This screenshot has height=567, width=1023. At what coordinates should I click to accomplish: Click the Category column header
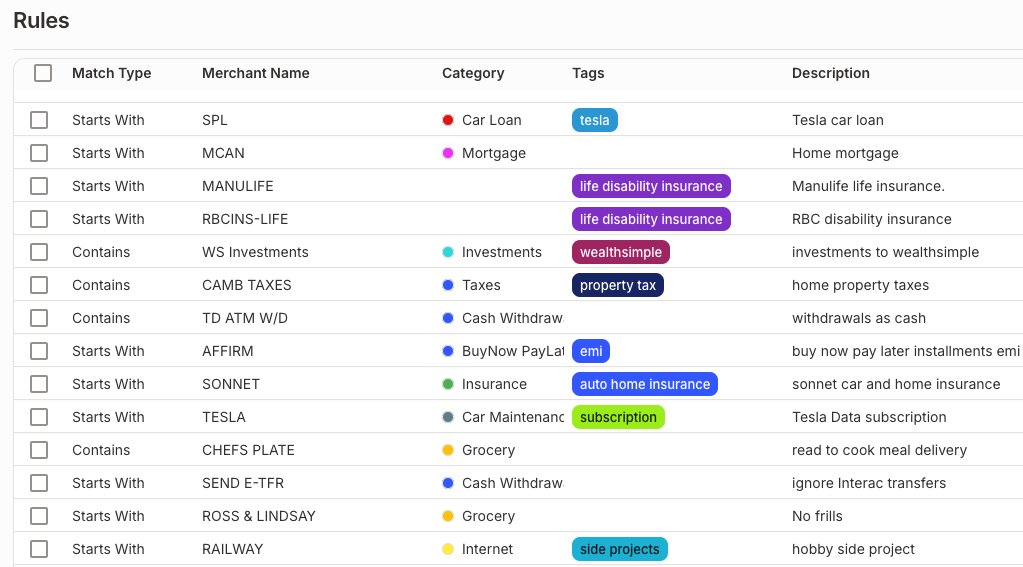(x=473, y=73)
